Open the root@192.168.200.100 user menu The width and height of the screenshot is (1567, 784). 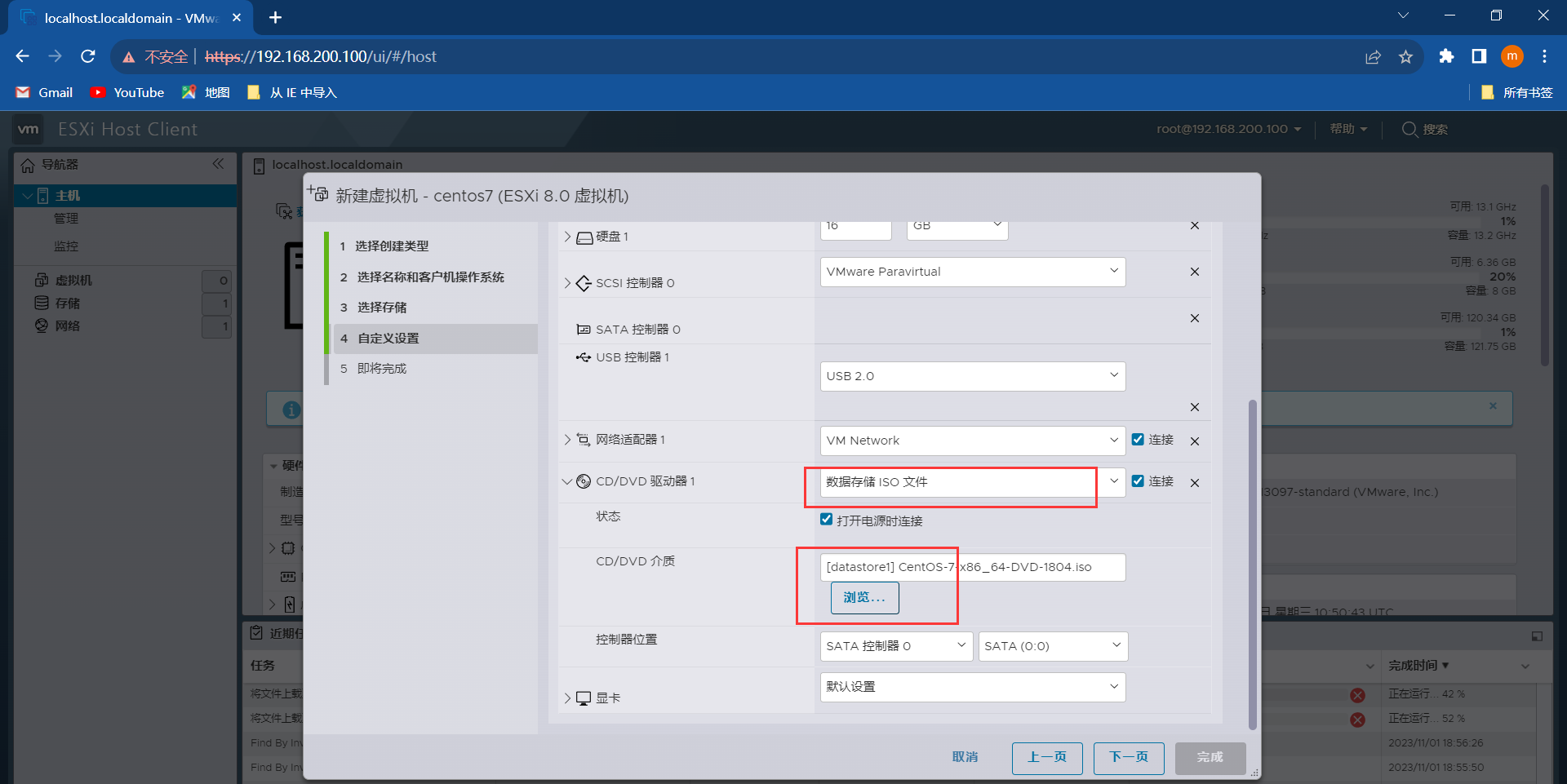coord(1228,129)
